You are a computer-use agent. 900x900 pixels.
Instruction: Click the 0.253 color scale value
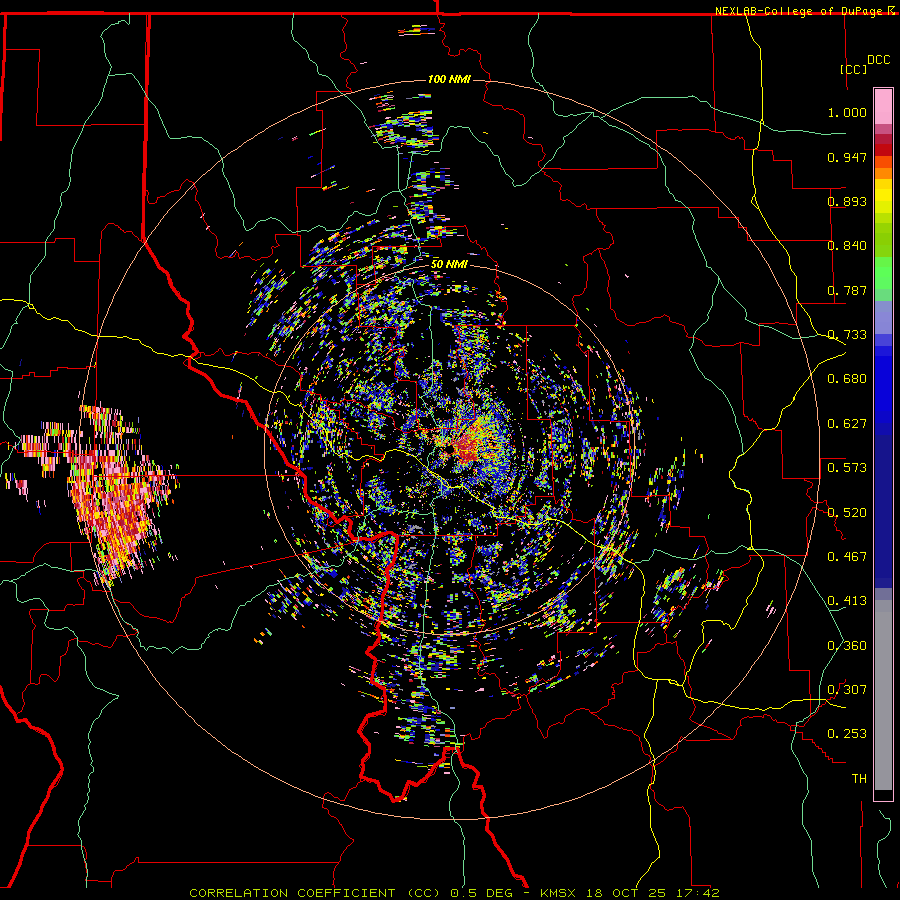tap(847, 734)
